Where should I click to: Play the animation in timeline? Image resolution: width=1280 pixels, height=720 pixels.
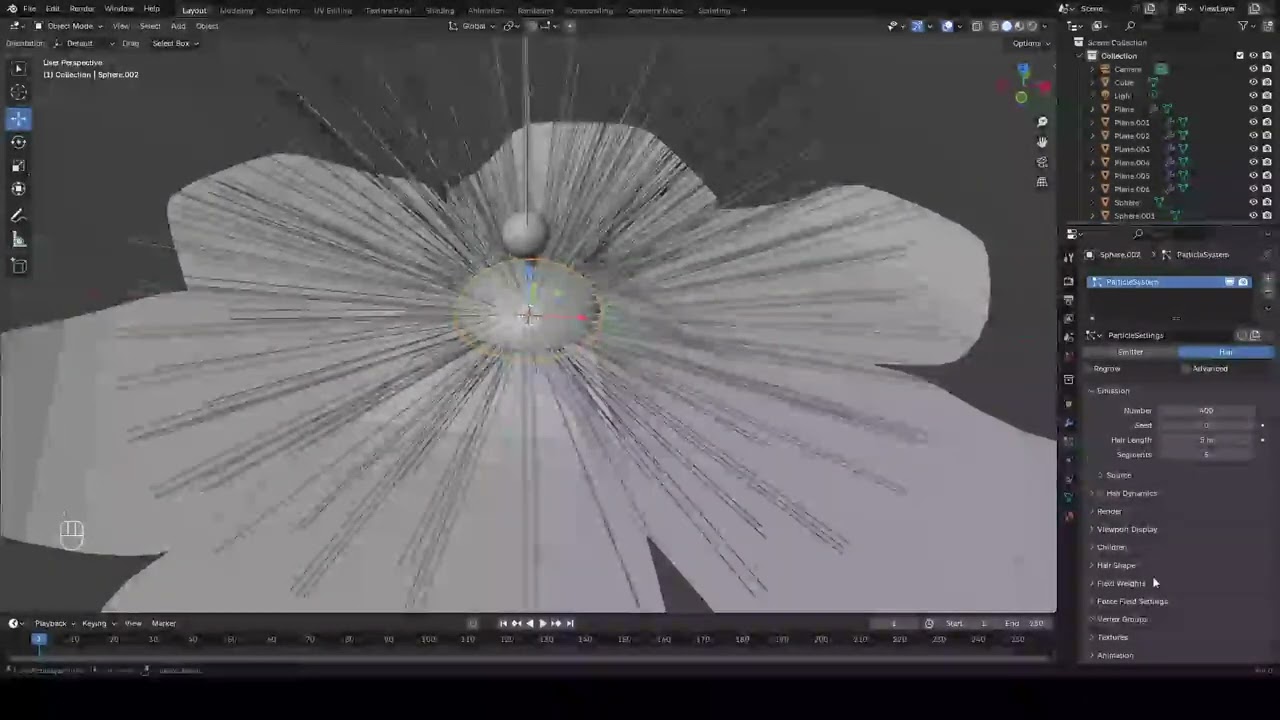click(x=543, y=623)
